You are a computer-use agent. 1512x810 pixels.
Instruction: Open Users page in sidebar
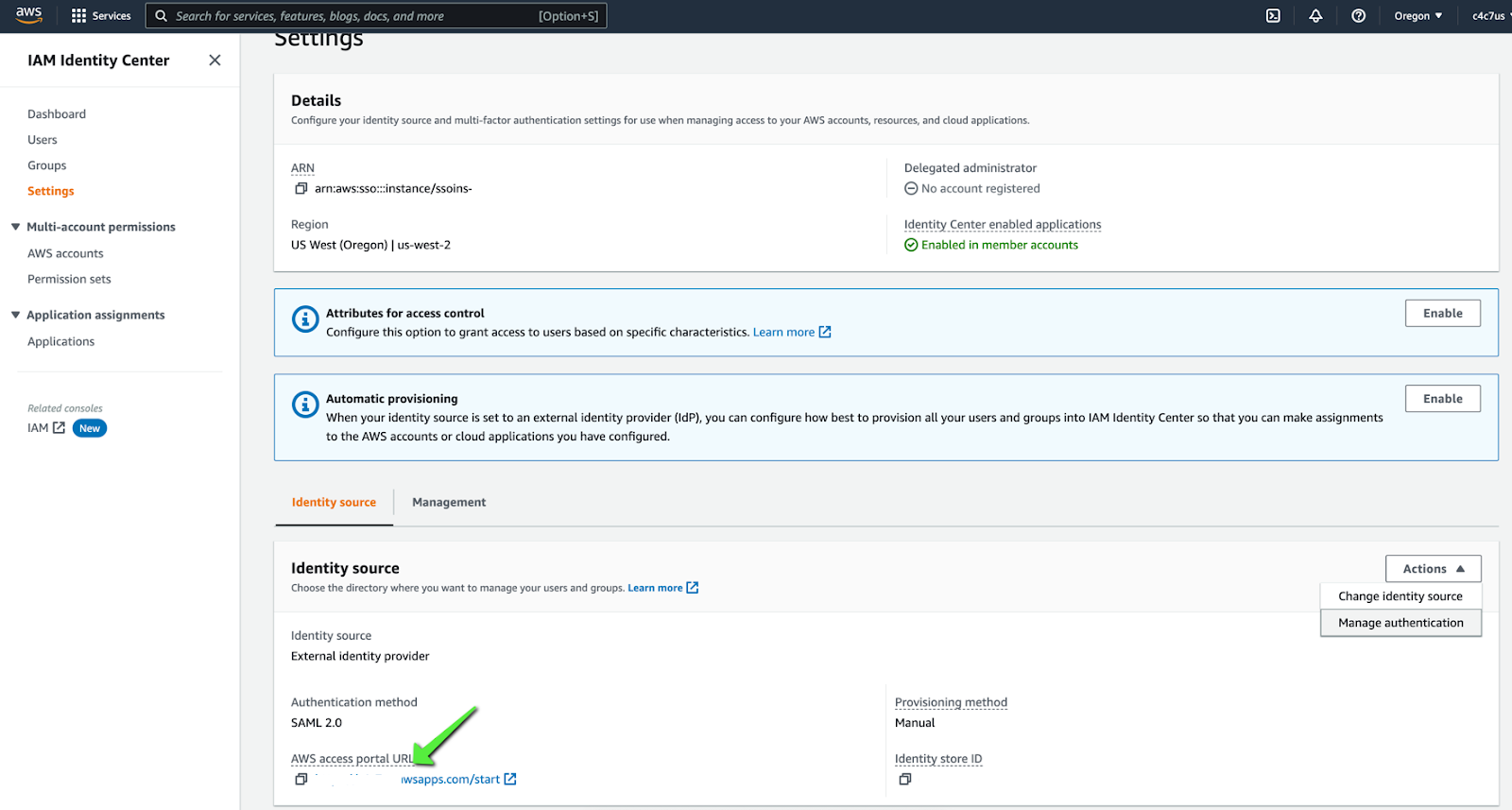(43, 140)
